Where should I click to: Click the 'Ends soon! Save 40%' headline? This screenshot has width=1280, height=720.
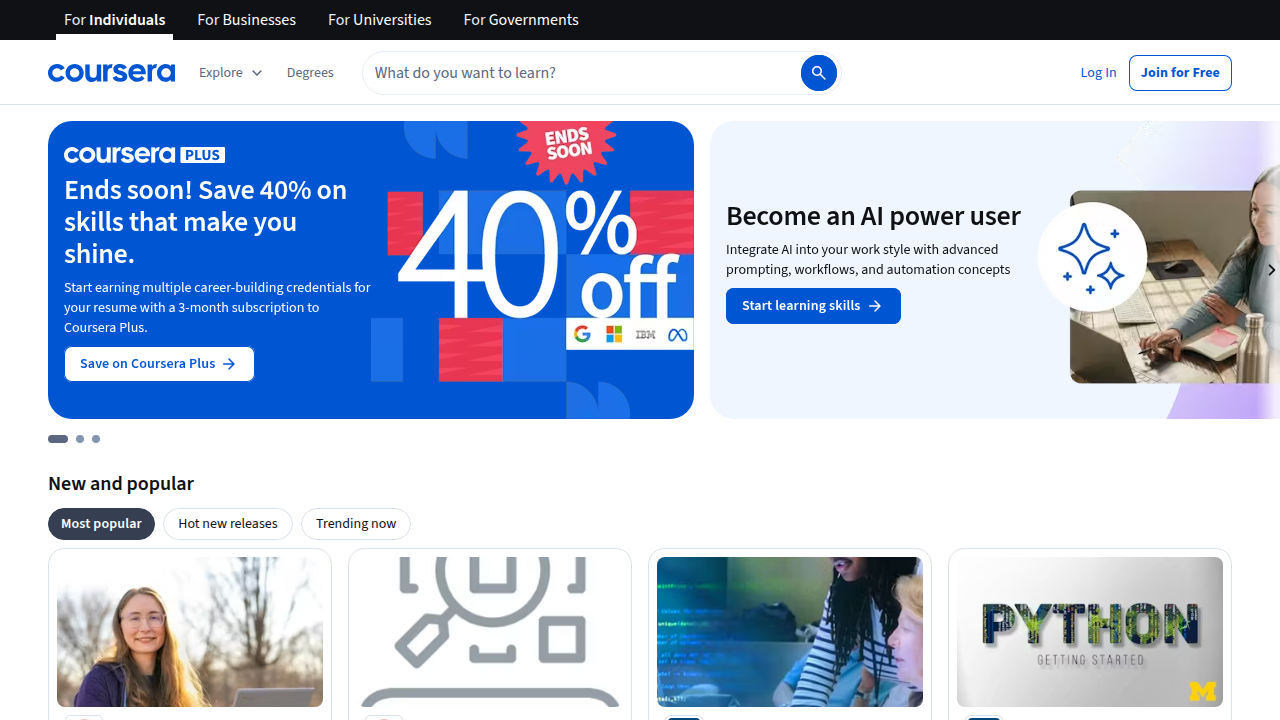[x=206, y=222]
